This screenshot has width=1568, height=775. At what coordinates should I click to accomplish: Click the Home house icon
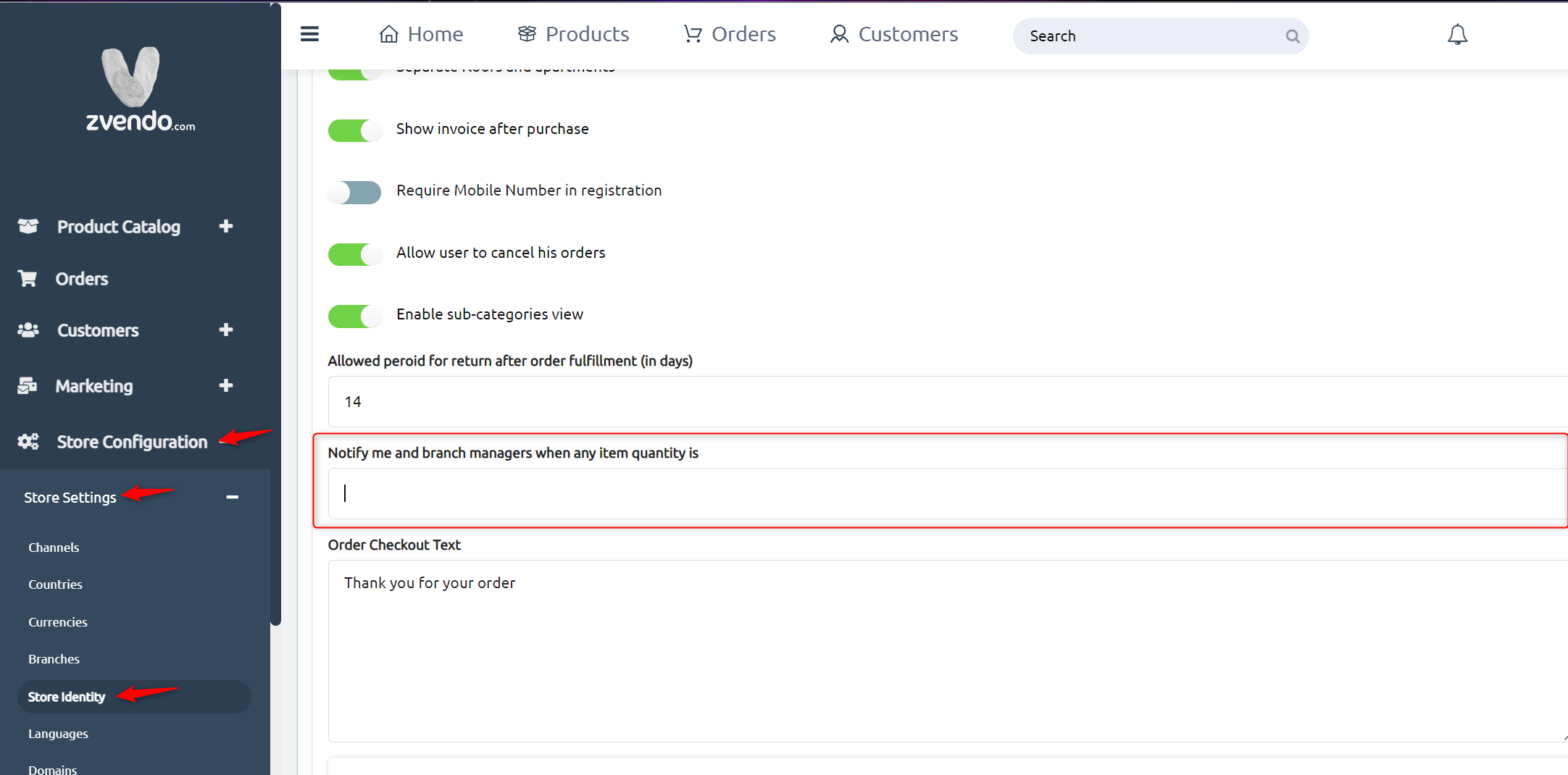(389, 34)
